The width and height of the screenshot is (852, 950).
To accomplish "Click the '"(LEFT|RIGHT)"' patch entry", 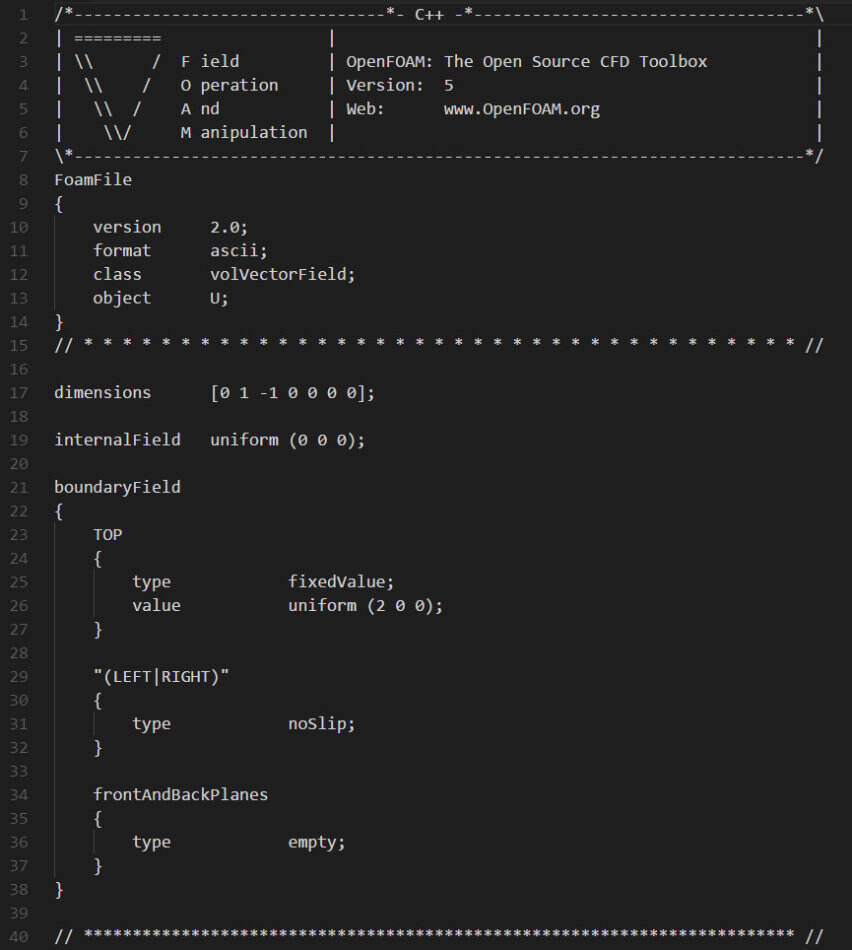I will 161,677.
